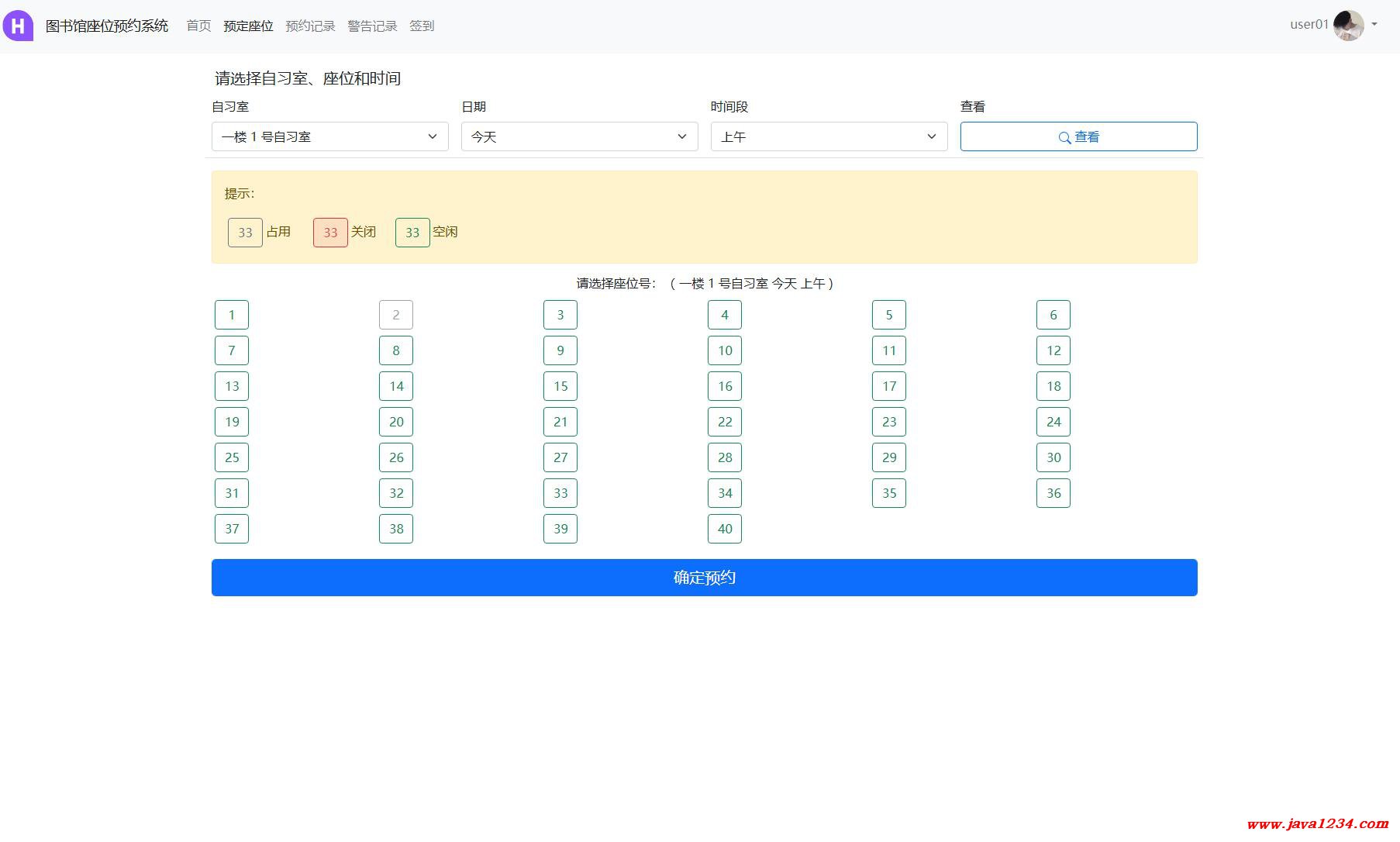Click the red 关闭 legend swatch
The height and width of the screenshot is (842, 1400).
pyautogui.click(x=330, y=233)
